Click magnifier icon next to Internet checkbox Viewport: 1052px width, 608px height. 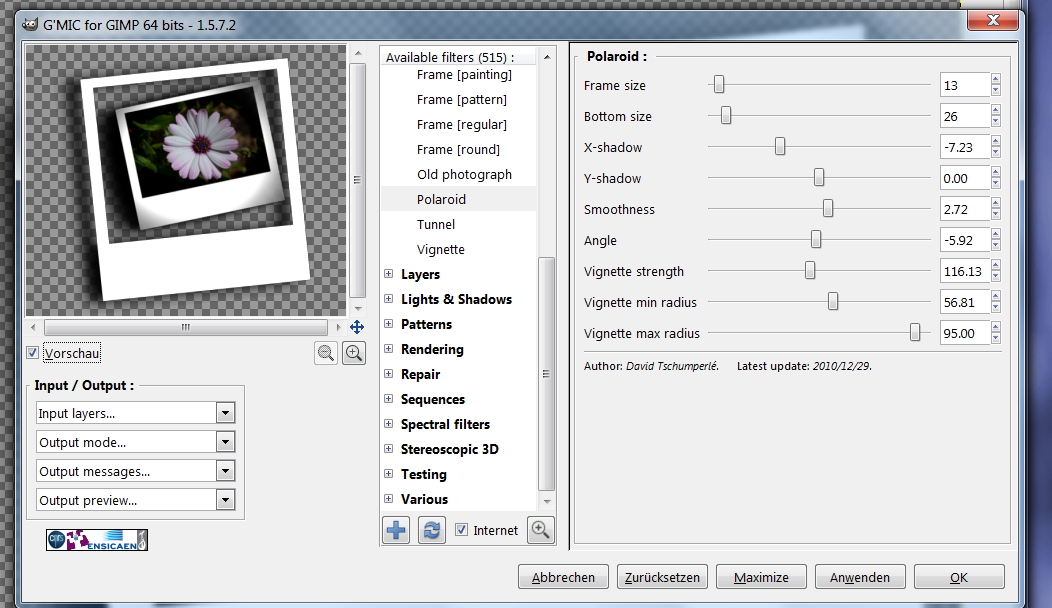[x=541, y=530]
